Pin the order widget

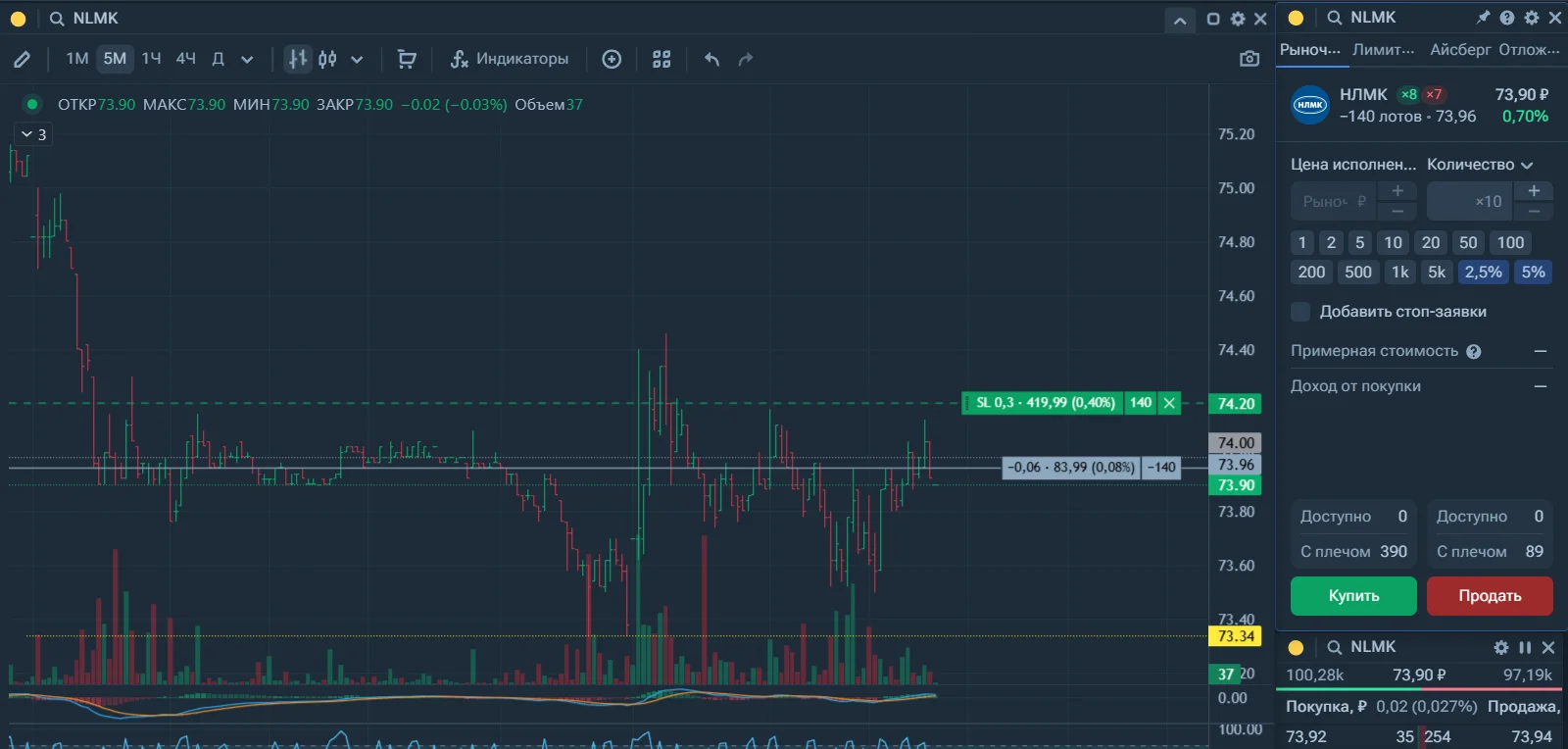point(1483,18)
